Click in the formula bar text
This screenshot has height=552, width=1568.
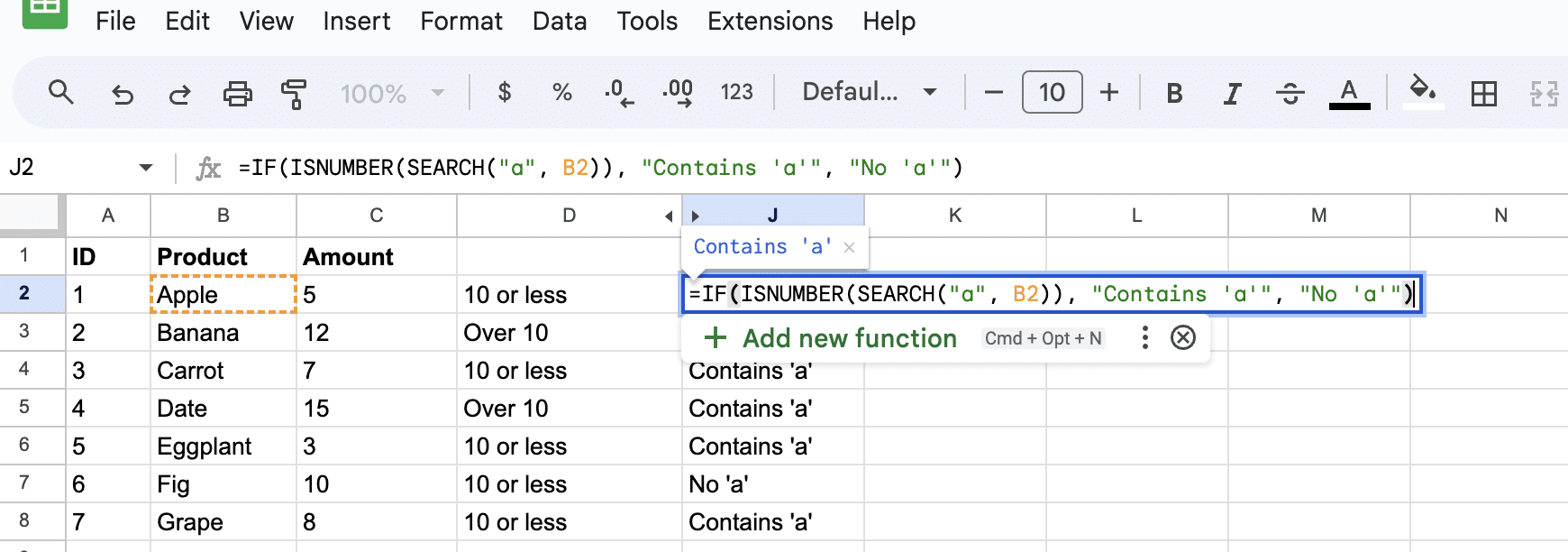click(x=601, y=168)
